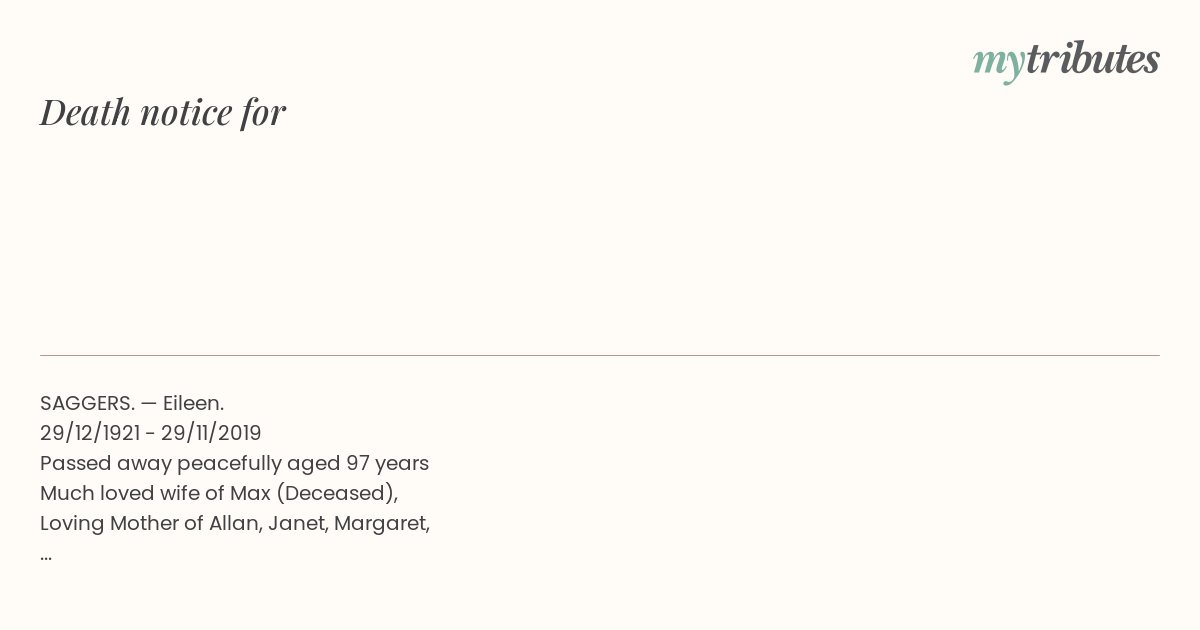Click the mytributes logo
This screenshot has height=630, width=1200.
coord(1066,61)
